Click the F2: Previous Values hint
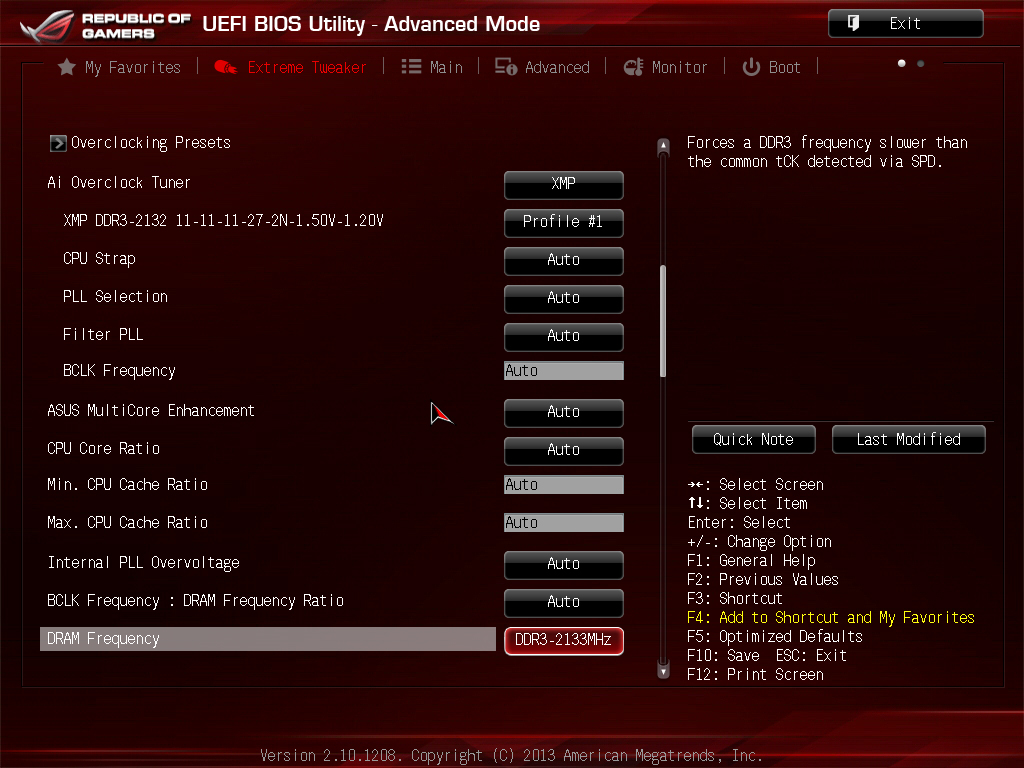Screen dimensions: 1024x768 coord(763,579)
